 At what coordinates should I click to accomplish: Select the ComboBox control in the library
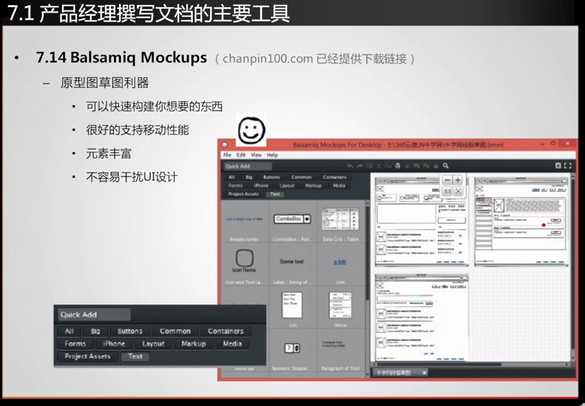[x=292, y=223]
